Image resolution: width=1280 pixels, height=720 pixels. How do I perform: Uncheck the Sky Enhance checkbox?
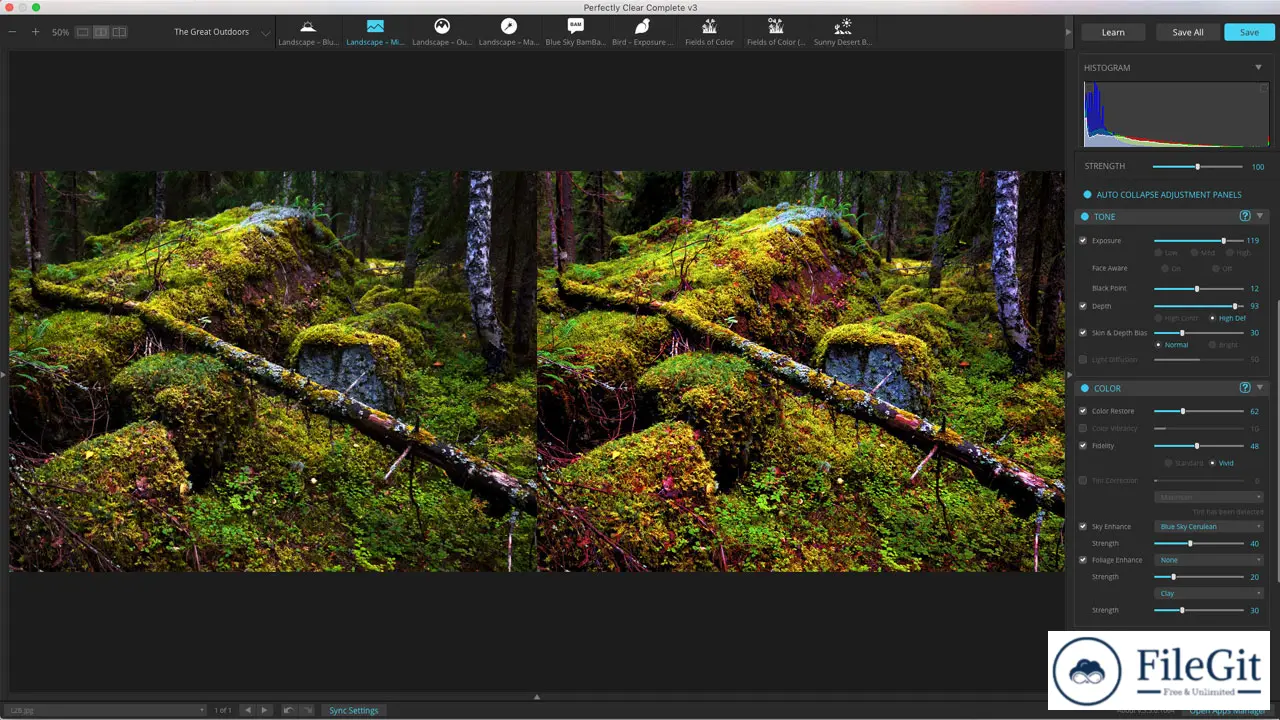[1083, 527]
